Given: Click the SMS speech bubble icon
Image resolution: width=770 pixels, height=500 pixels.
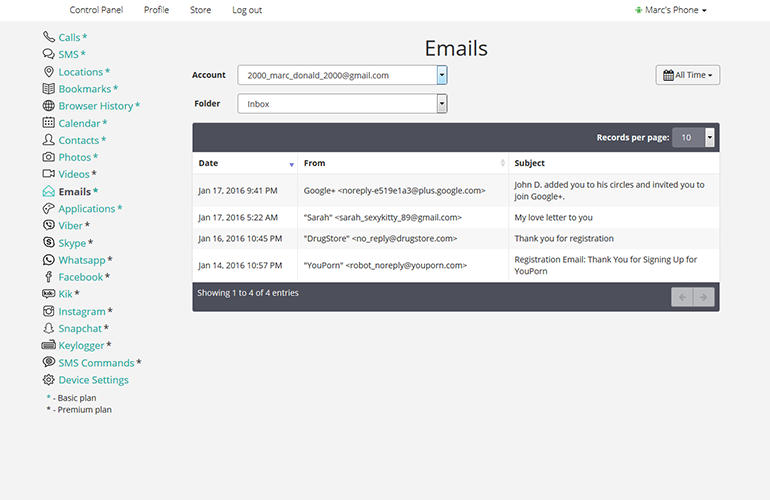Looking at the screenshot, I should (x=49, y=54).
